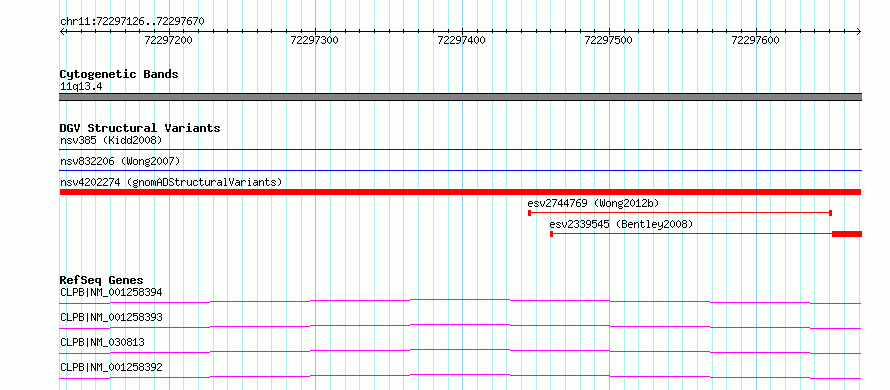Open esv2744769 (Wong2012b) variant label

593,203
